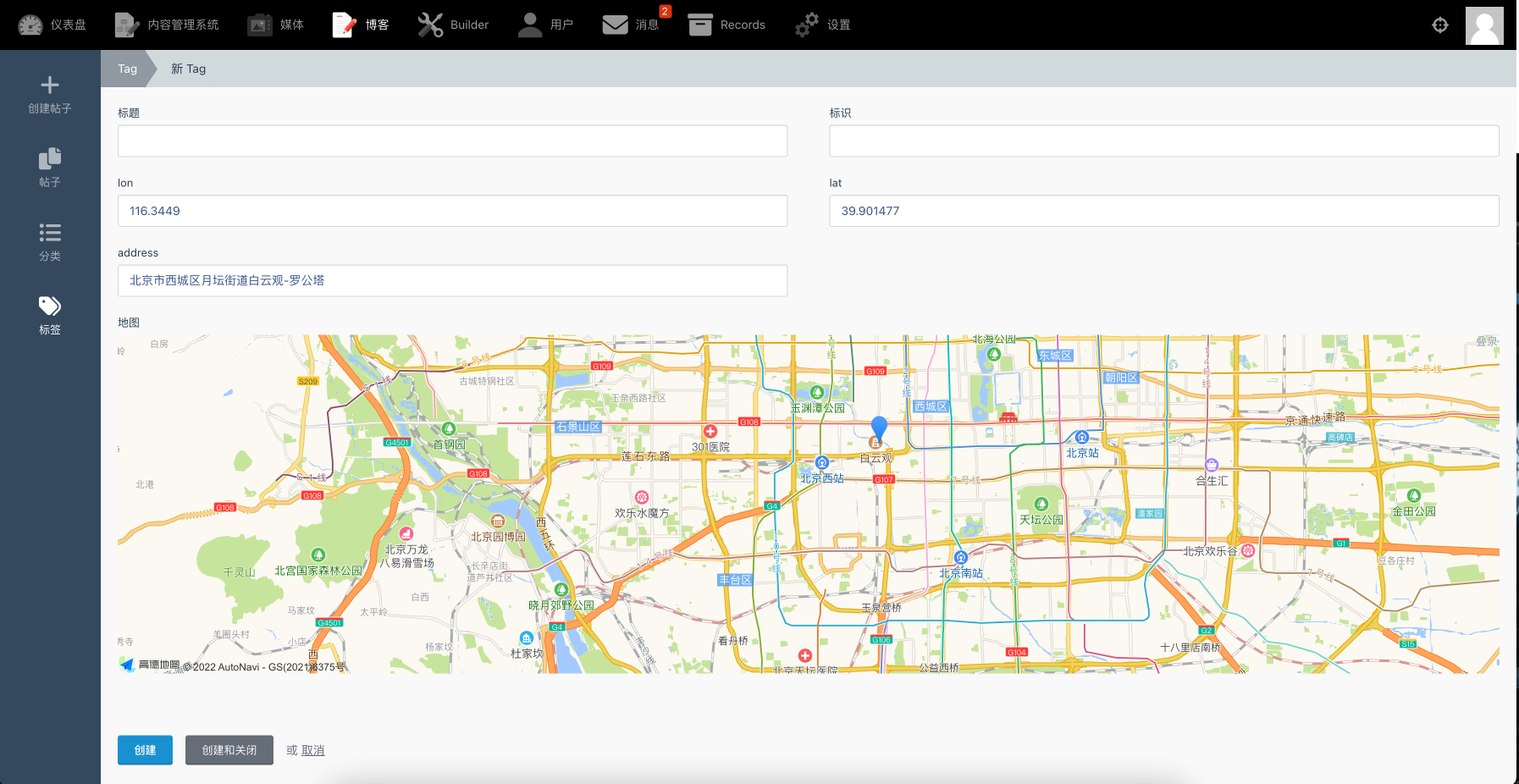Viewport: 1519px width, 784px height.
Task: Open 帖子 posts in sidebar
Action: tap(50, 168)
